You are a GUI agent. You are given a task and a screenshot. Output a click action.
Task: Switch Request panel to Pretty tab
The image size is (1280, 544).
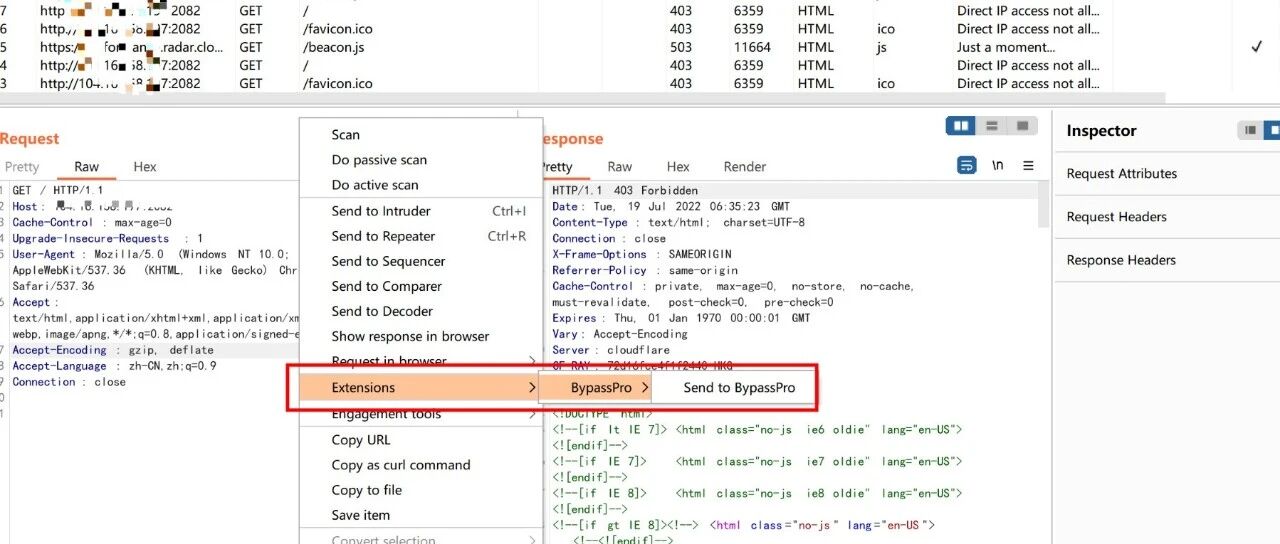pos(22,167)
